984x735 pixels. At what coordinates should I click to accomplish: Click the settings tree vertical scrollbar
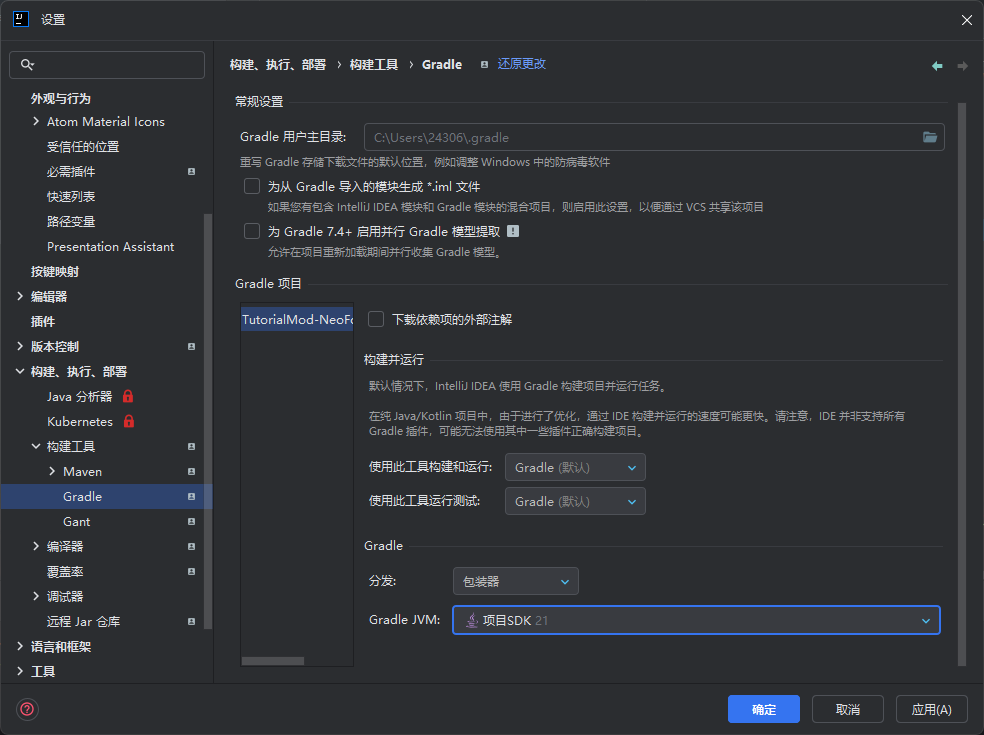tap(208, 421)
